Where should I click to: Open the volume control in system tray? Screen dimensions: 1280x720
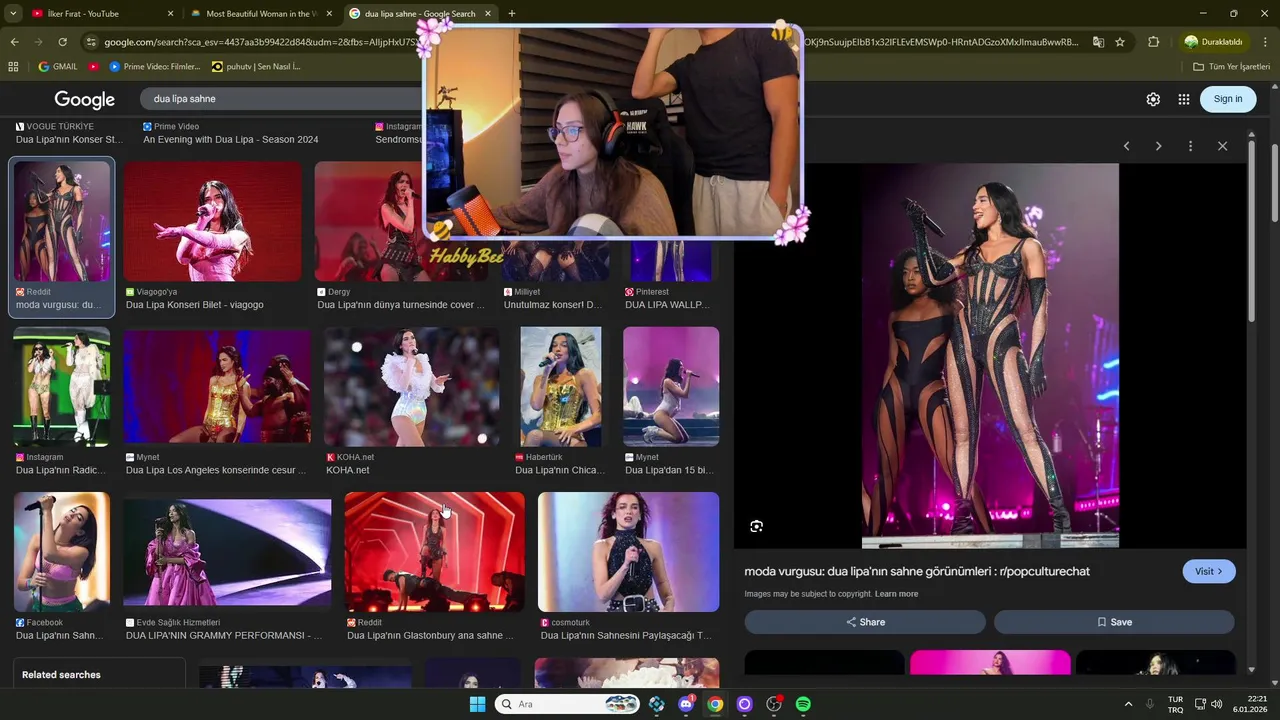click(1217, 704)
